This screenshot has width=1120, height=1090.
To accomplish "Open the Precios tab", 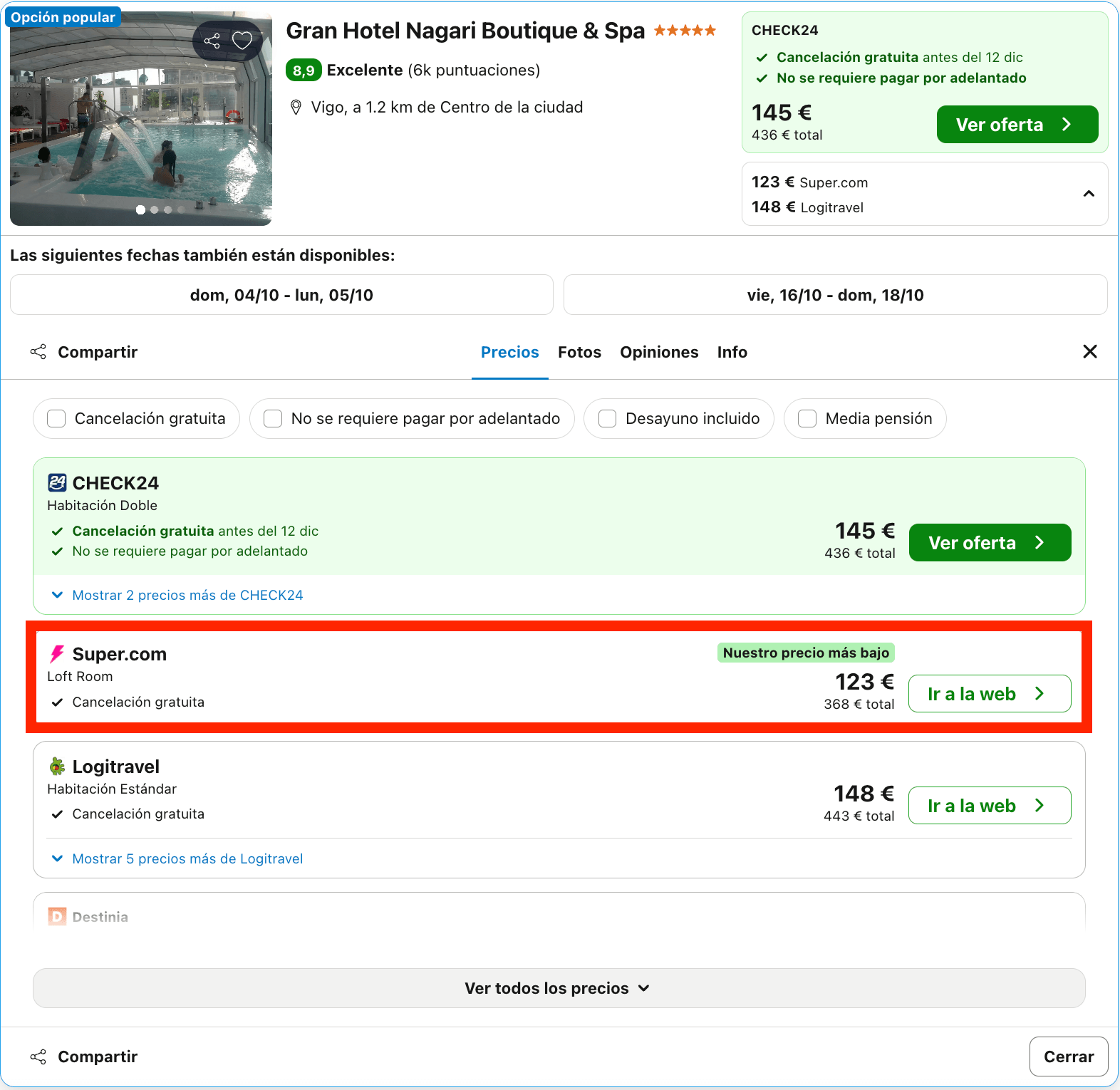I will (510, 352).
